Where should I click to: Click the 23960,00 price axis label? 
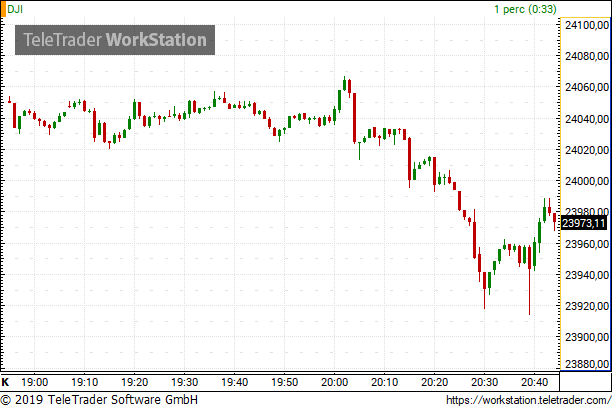[587, 244]
